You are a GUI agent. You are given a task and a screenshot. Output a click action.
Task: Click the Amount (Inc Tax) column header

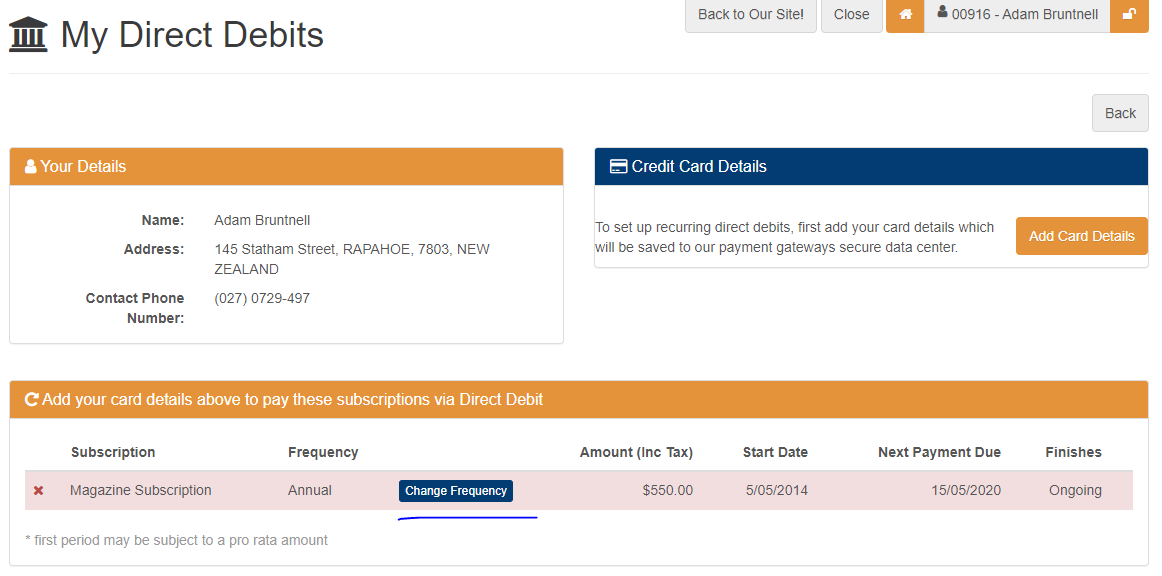point(636,452)
